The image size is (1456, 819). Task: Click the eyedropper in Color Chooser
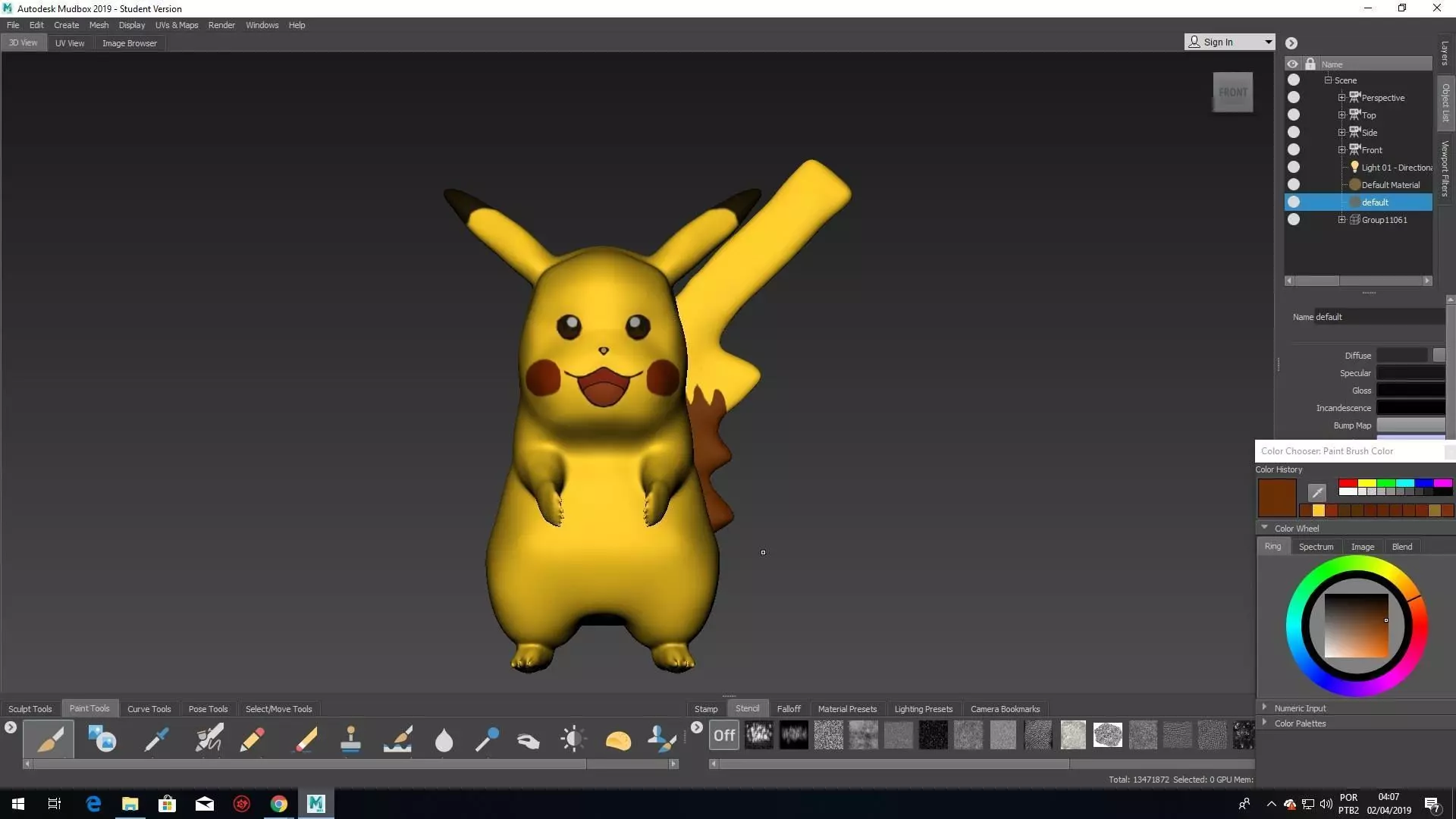pyautogui.click(x=1317, y=492)
